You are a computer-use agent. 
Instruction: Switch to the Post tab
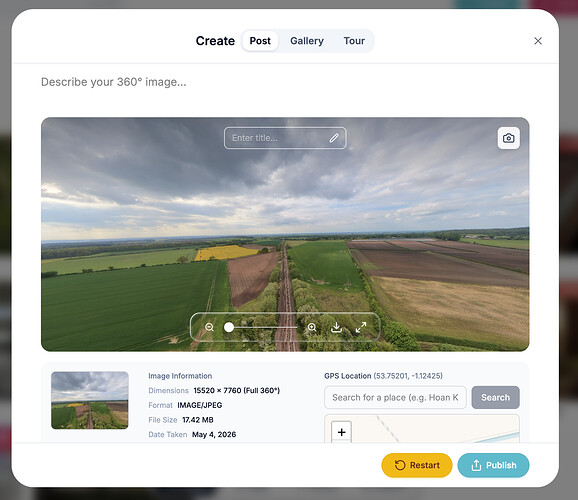coord(260,41)
